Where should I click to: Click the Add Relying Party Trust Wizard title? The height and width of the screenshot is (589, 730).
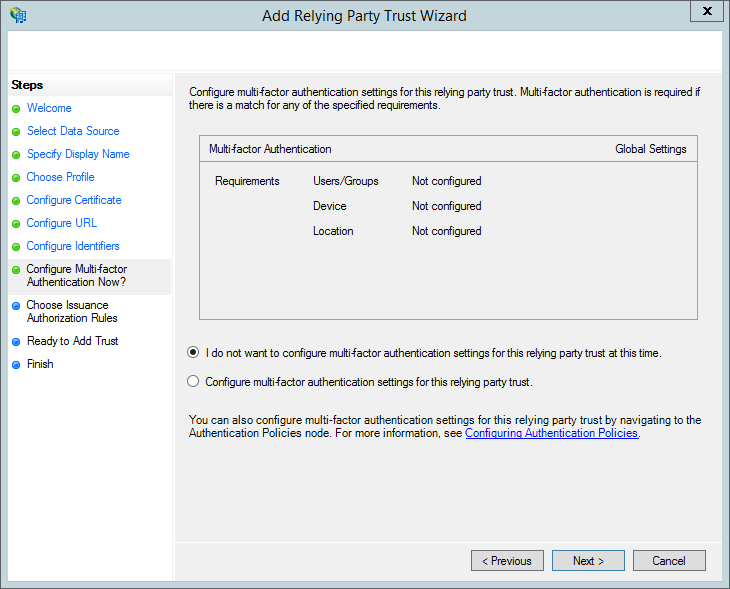click(364, 16)
